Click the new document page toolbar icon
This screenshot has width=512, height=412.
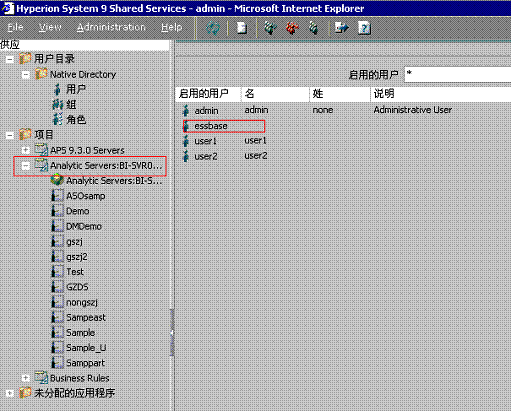(242, 28)
